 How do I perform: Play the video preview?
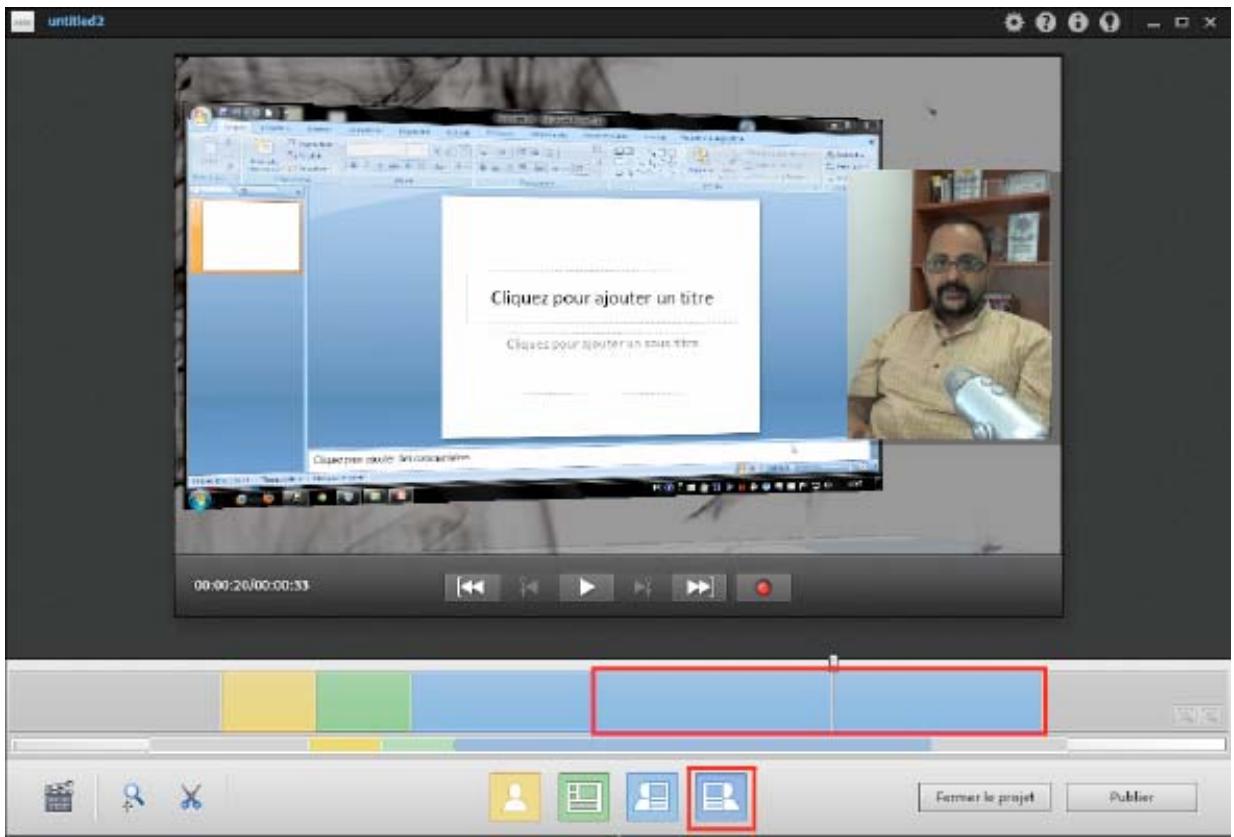(588, 586)
